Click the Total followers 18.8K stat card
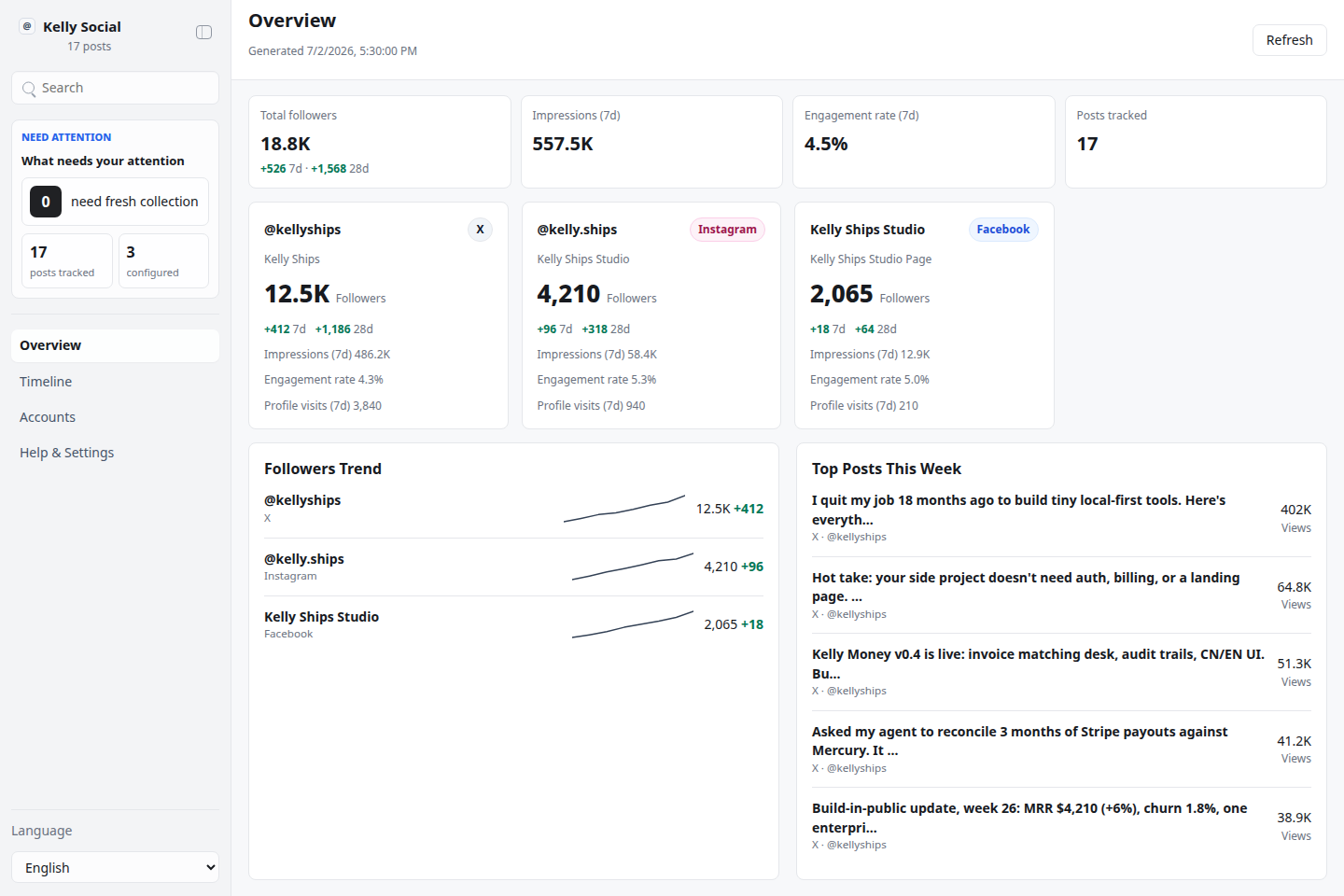The image size is (1344, 896). coord(380,142)
